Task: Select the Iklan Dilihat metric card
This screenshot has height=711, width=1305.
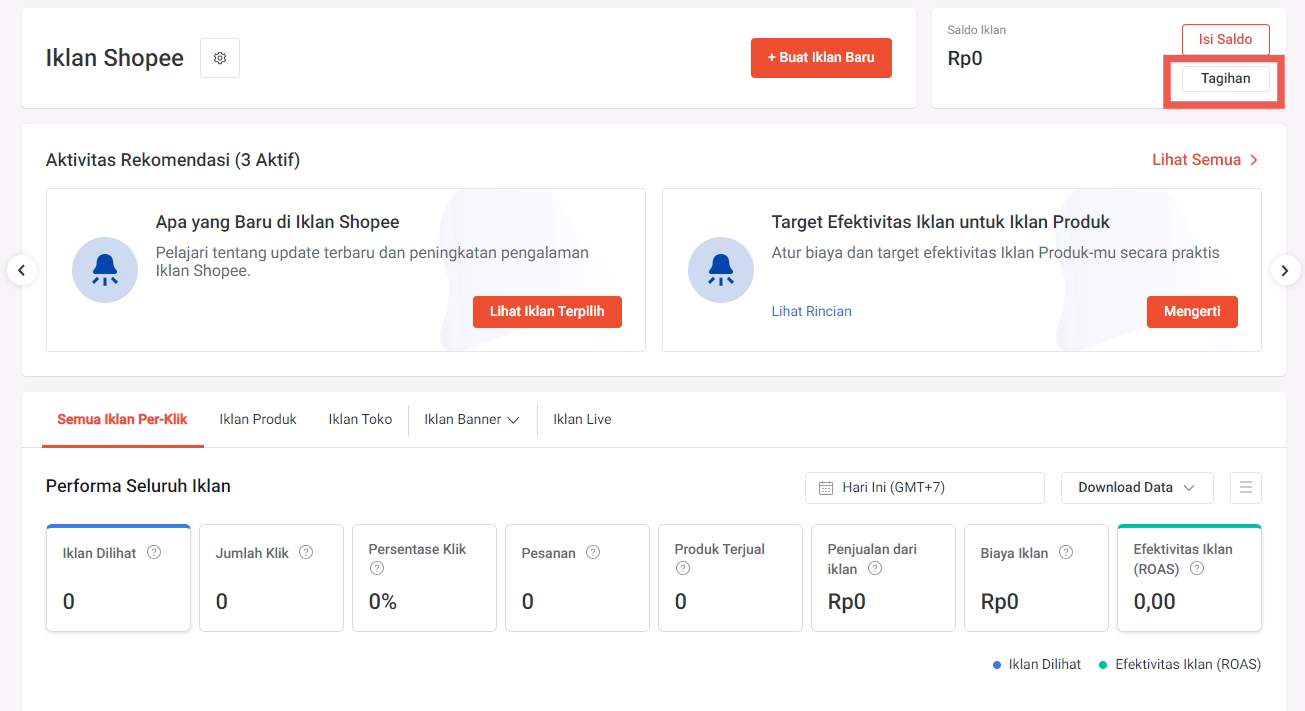Action: click(x=118, y=578)
